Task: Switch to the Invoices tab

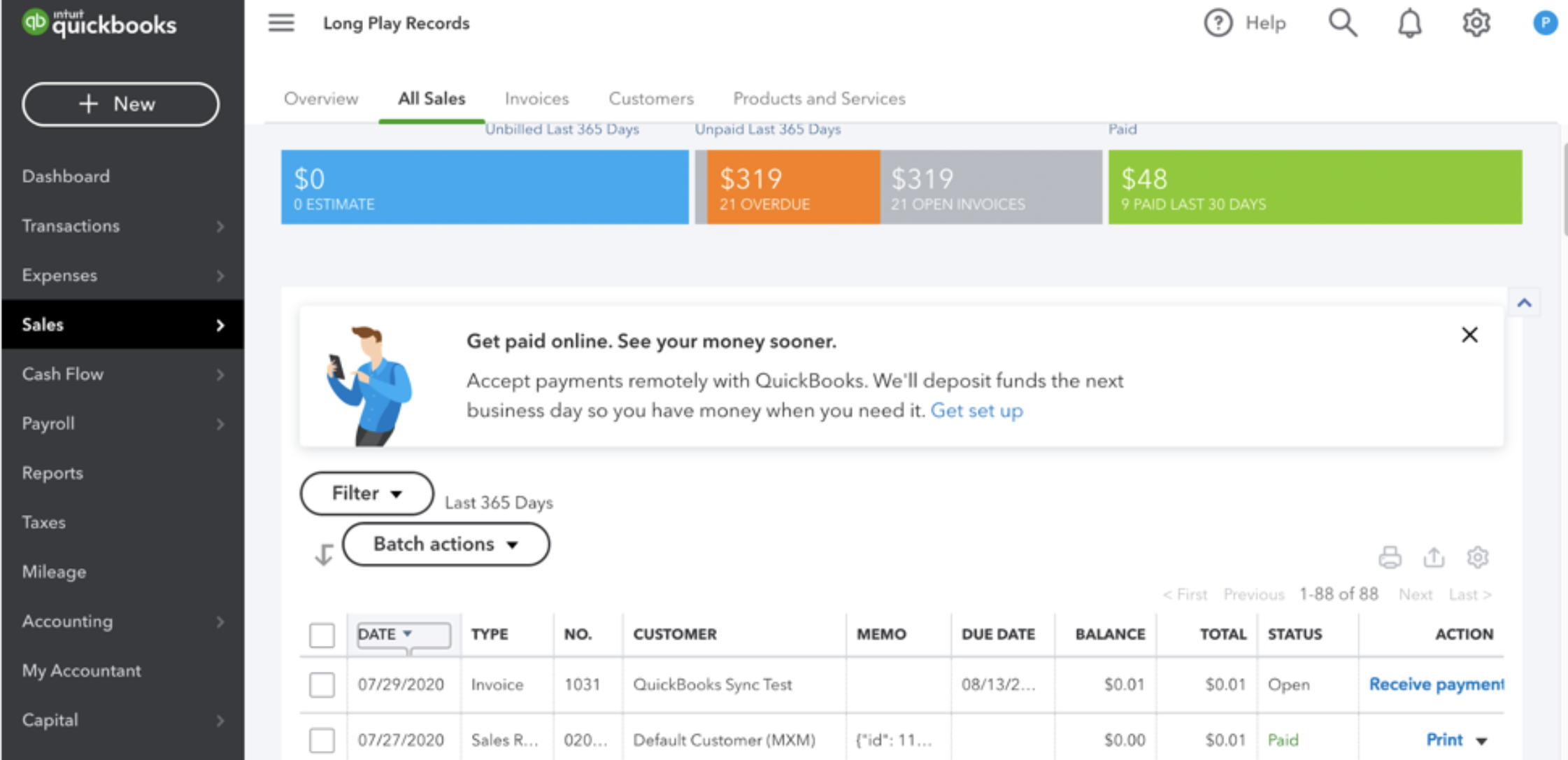Action: tap(536, 99)
